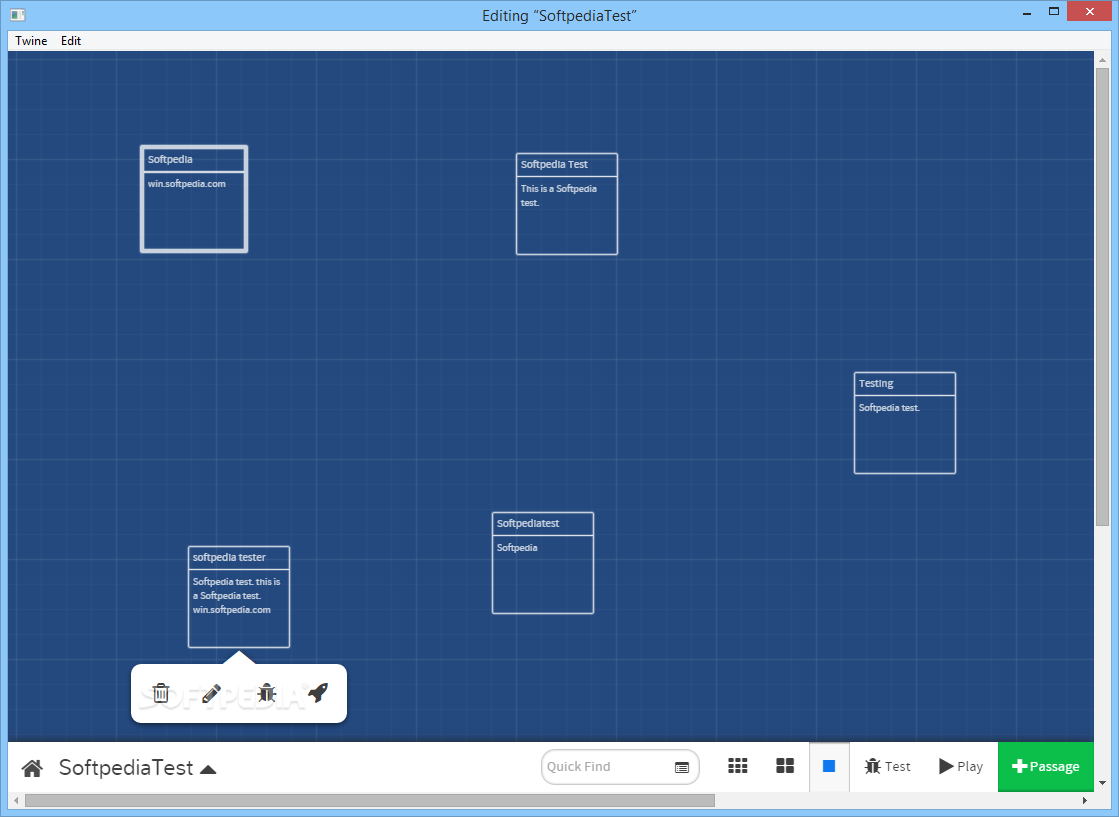Minimize the Twine window
The image size is (1119, 817).
pyautogui.click(x=1027, y=13)
